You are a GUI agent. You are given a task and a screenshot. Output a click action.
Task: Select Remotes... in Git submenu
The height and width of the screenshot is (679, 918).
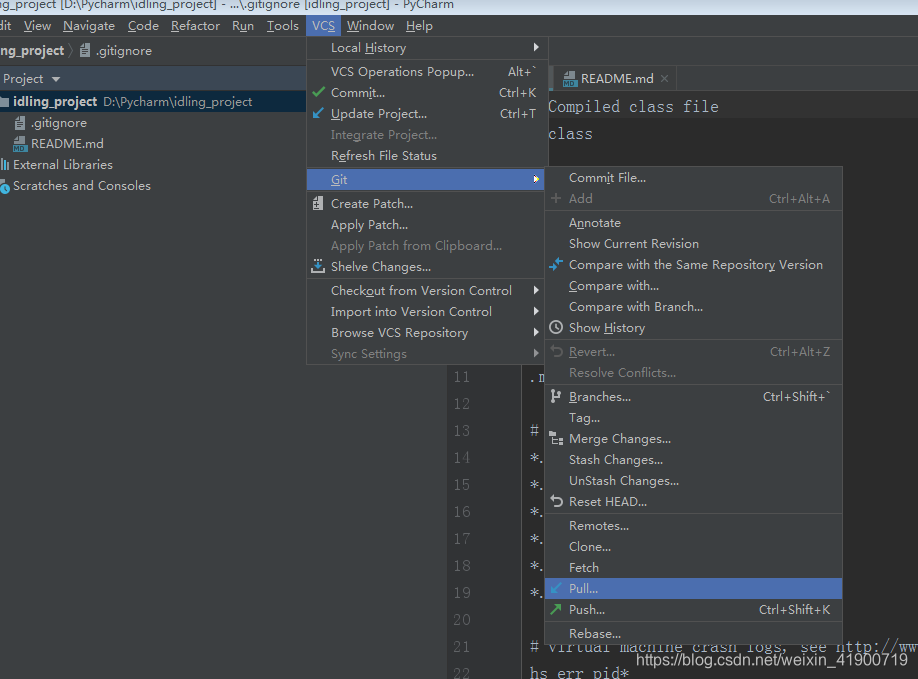694,526
